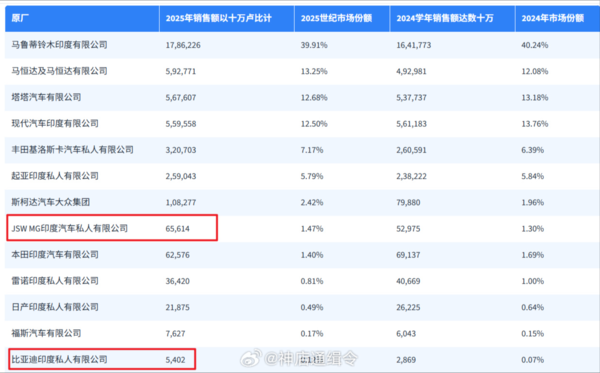
Task: Select the 比亚迪印度私人有限公司 cell
Action: coord(59,360)
